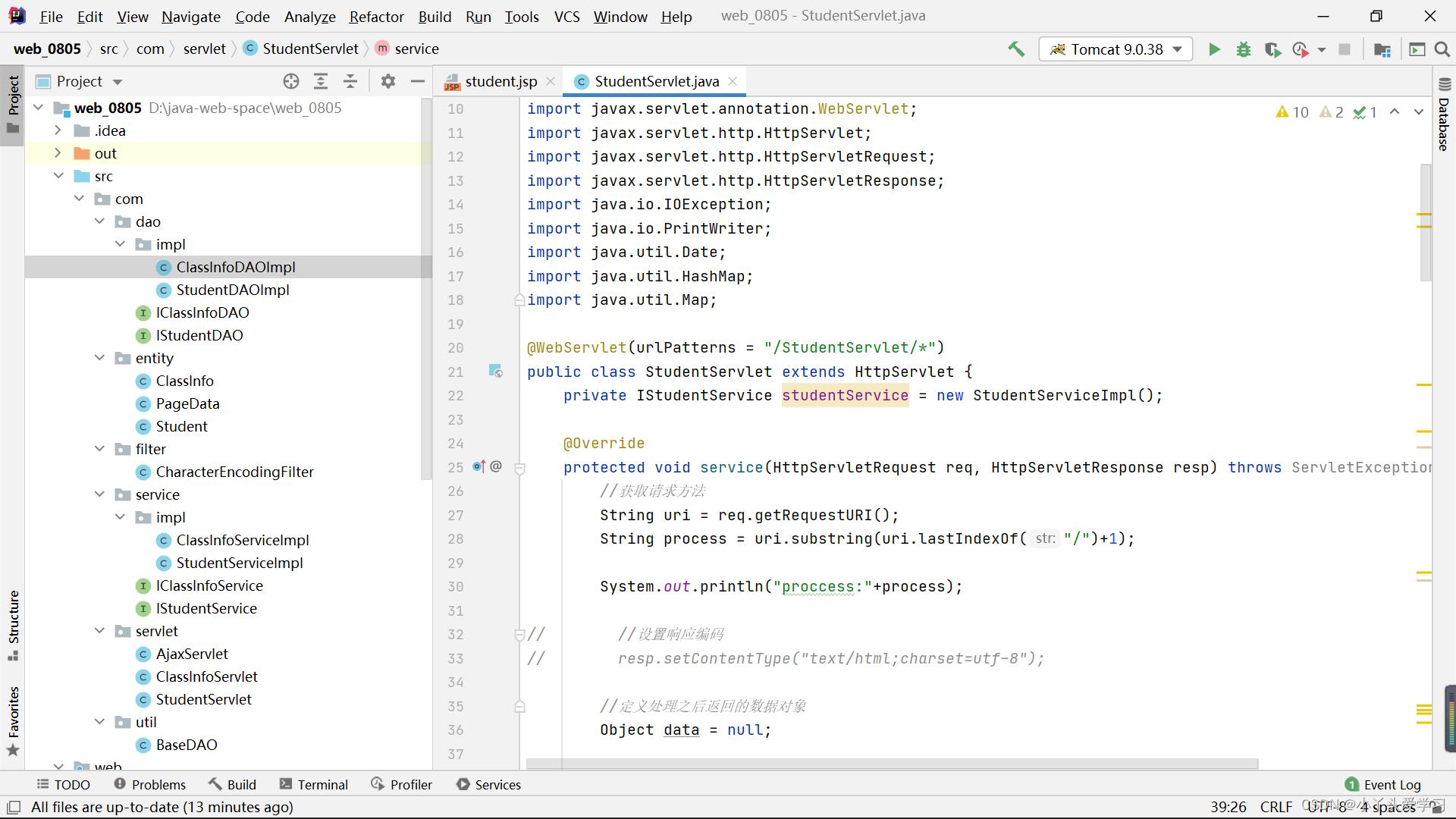Screen dimensions: 1456x819
Task: Click the profiler run icon
Action: (x=1301, y=49)
